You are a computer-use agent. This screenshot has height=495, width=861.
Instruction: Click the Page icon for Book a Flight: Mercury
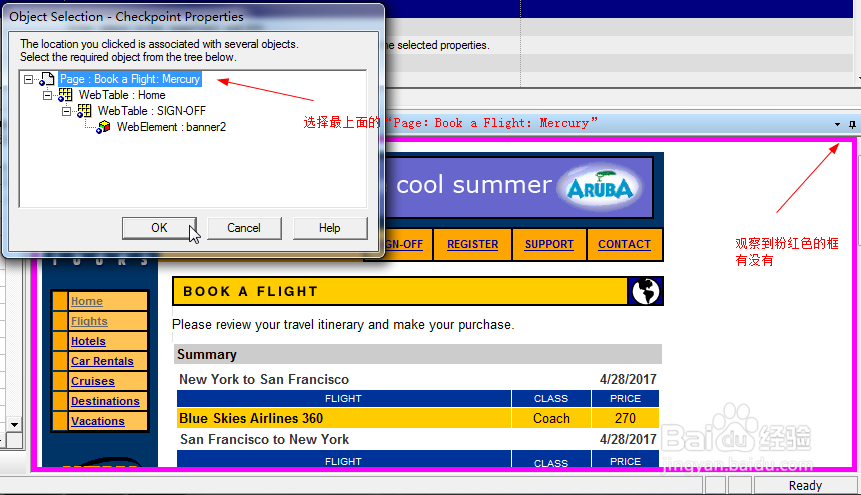(47, 79)
